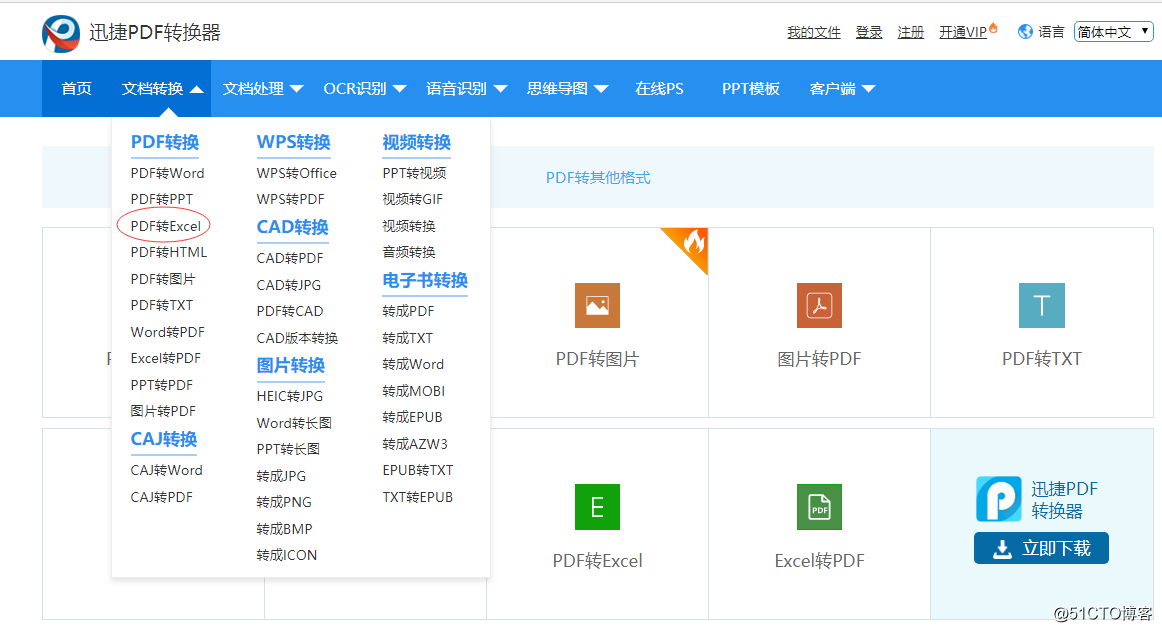
Task: Click the 电子书转换 category heading
Action: click(425, 281)
